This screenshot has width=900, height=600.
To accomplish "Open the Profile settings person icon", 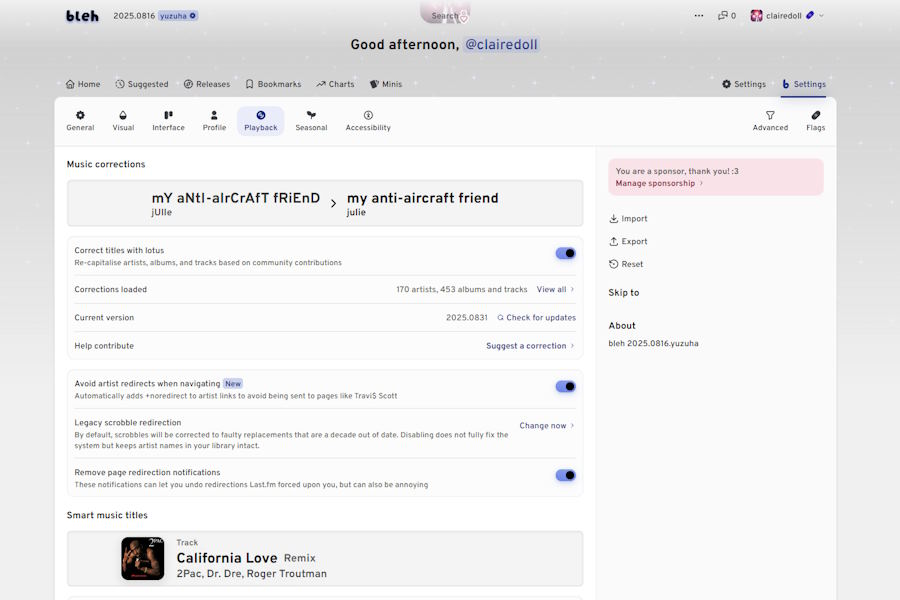I will (214, 116).
